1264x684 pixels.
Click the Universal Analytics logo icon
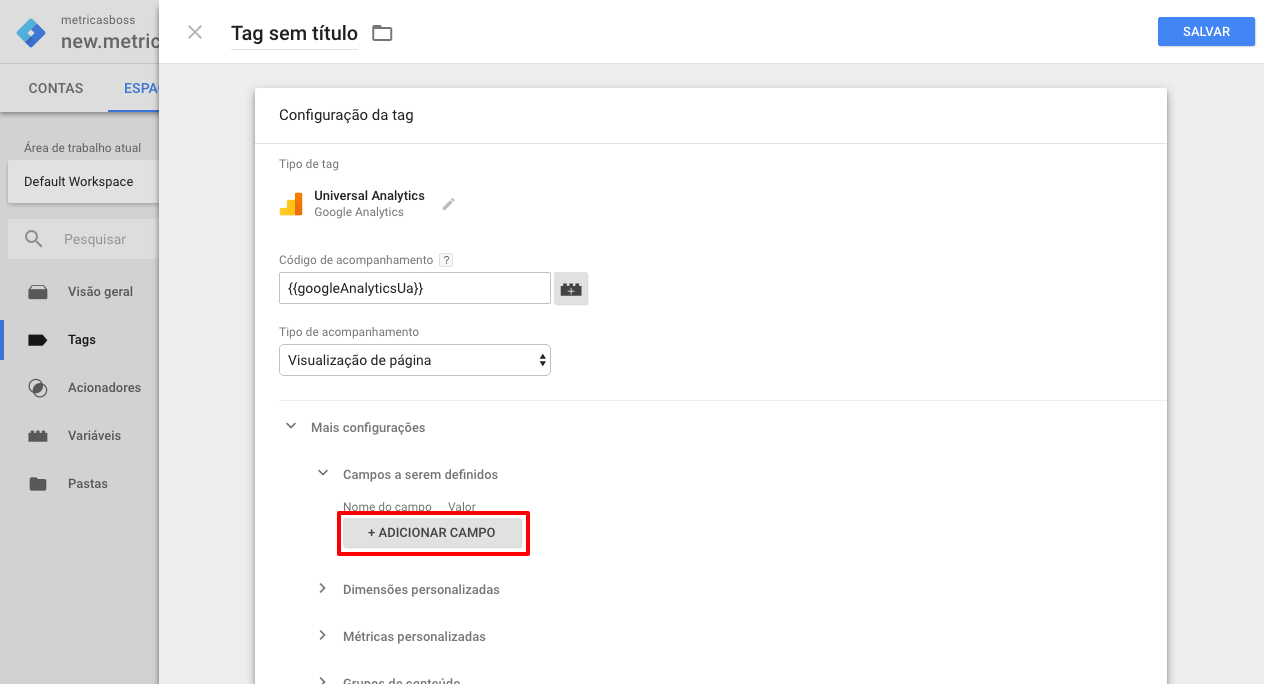coord(291,204)
